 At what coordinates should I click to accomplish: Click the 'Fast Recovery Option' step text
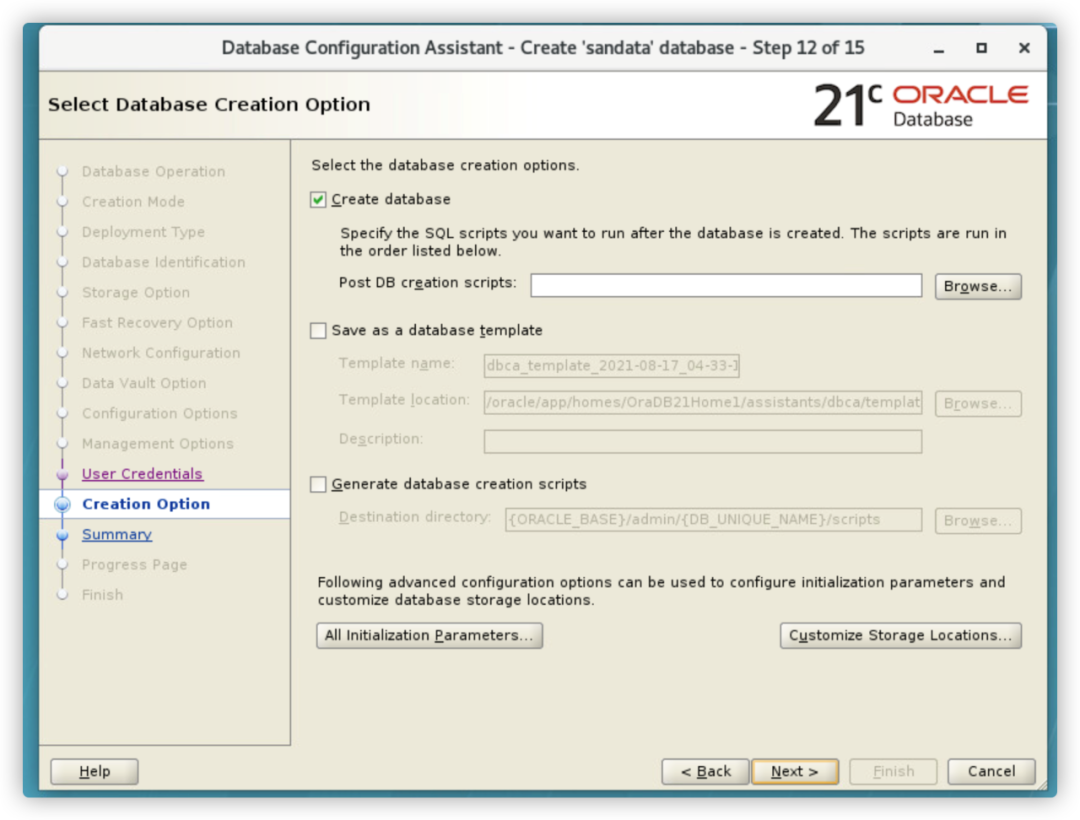point(157,323)
